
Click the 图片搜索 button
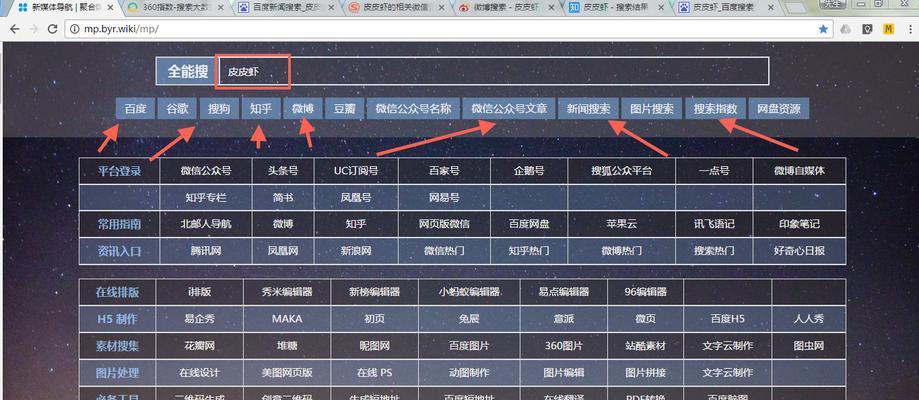tap(652, 109)
